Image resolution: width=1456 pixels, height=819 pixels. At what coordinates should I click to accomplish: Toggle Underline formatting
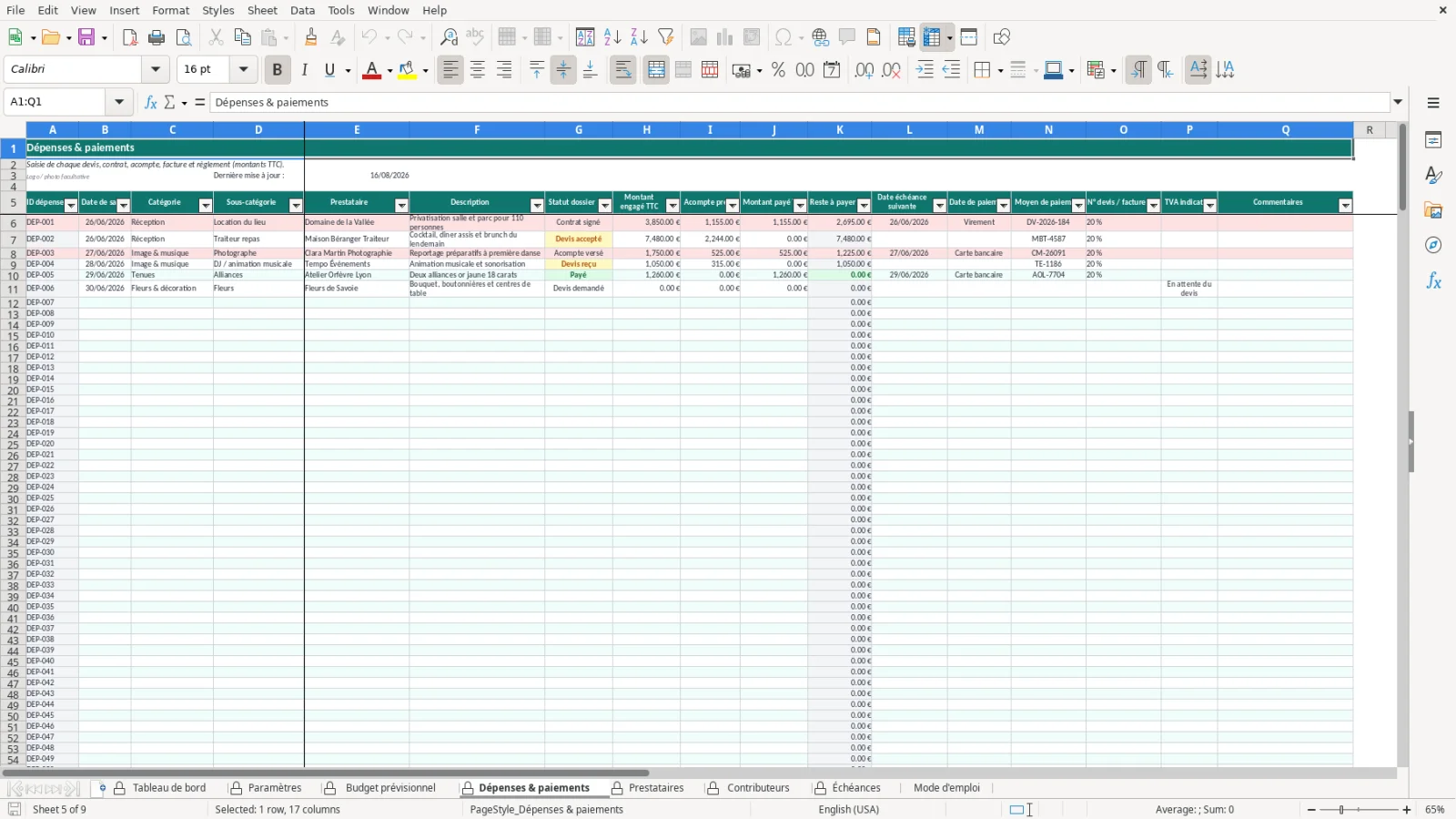click(329, 70)
